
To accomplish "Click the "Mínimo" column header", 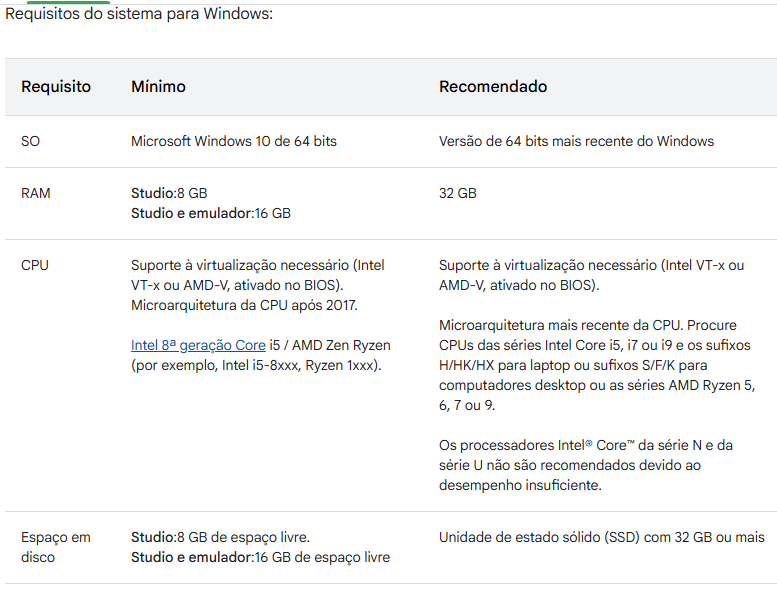I will 158,87.
